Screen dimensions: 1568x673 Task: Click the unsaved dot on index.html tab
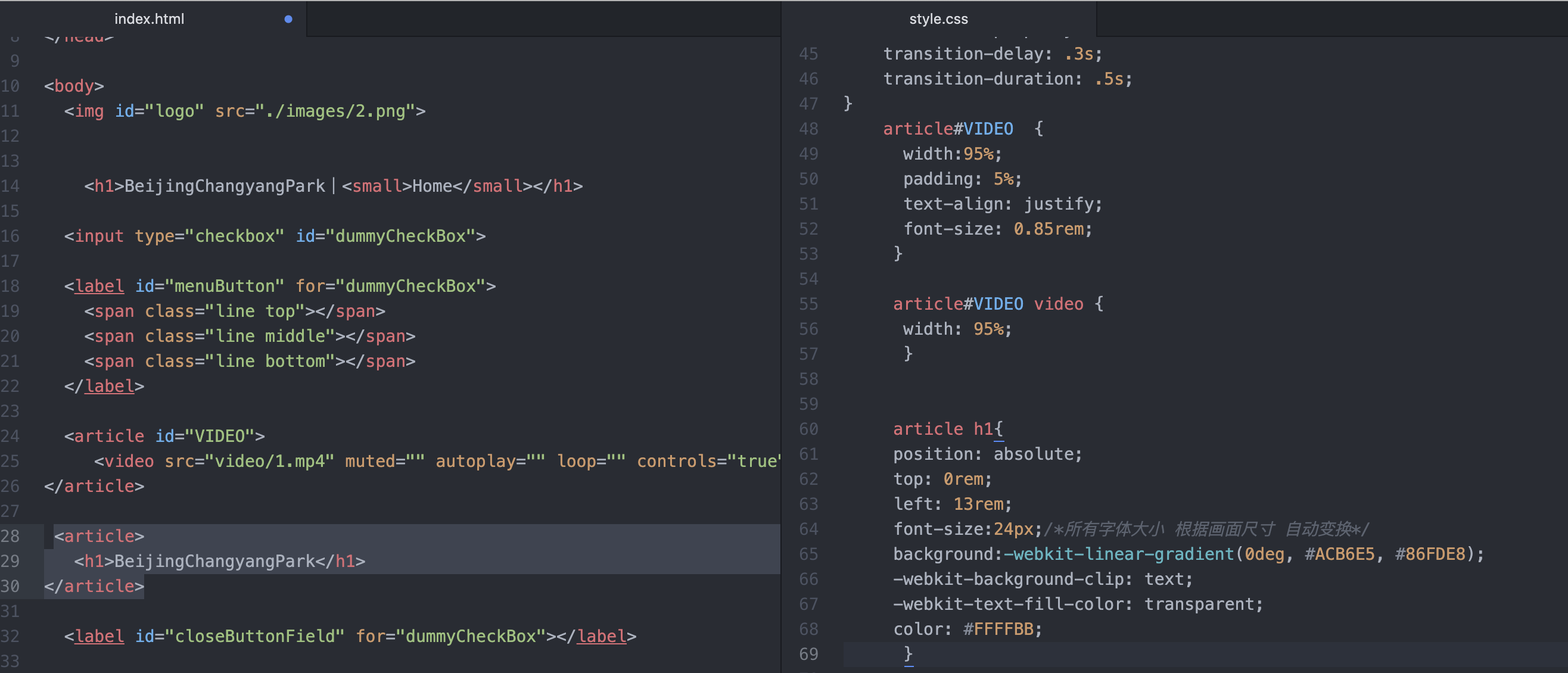tap(288, 19)
